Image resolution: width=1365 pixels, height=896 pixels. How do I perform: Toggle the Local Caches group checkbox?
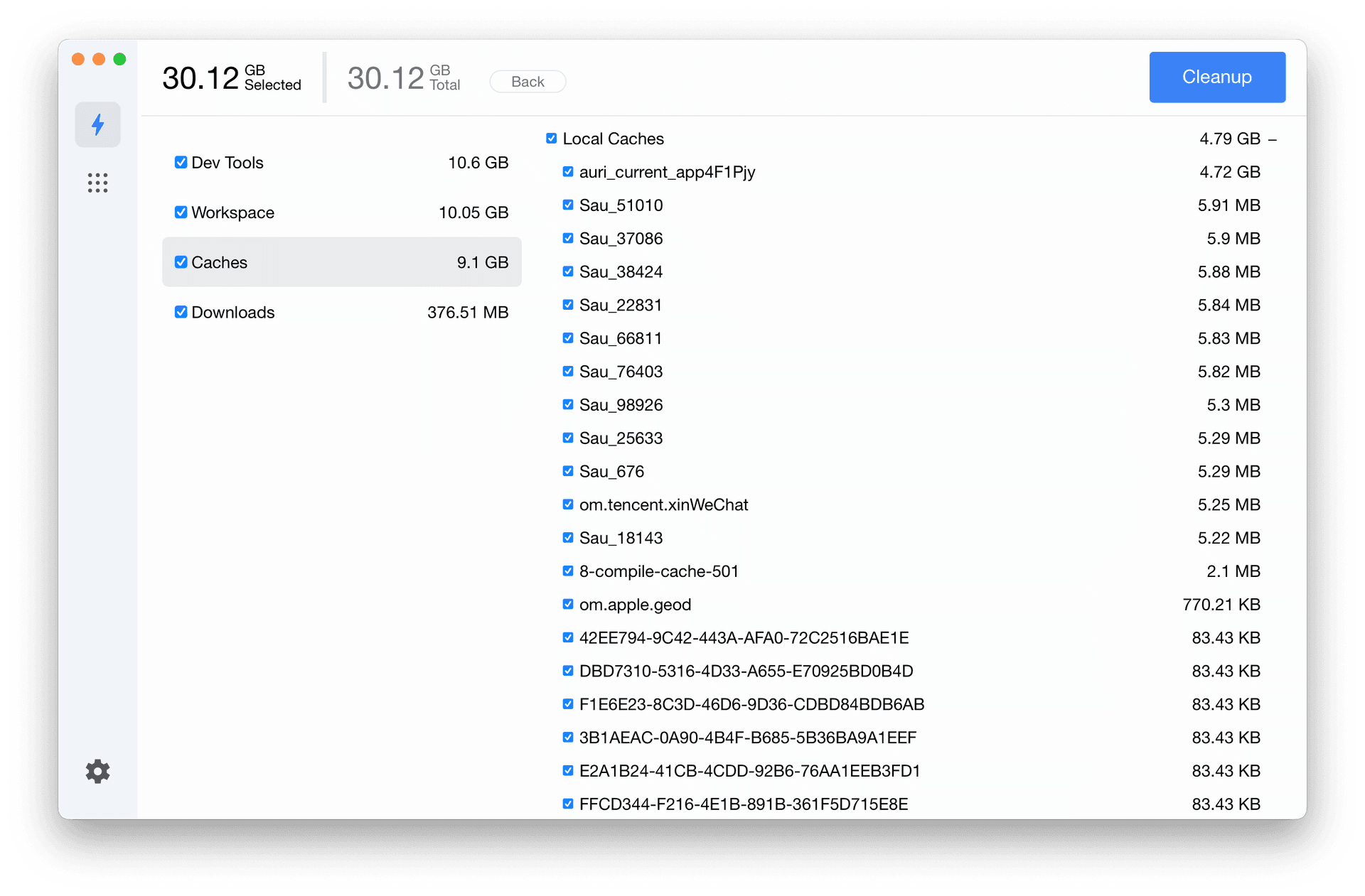pyautogui.click(x=552, y=139)
